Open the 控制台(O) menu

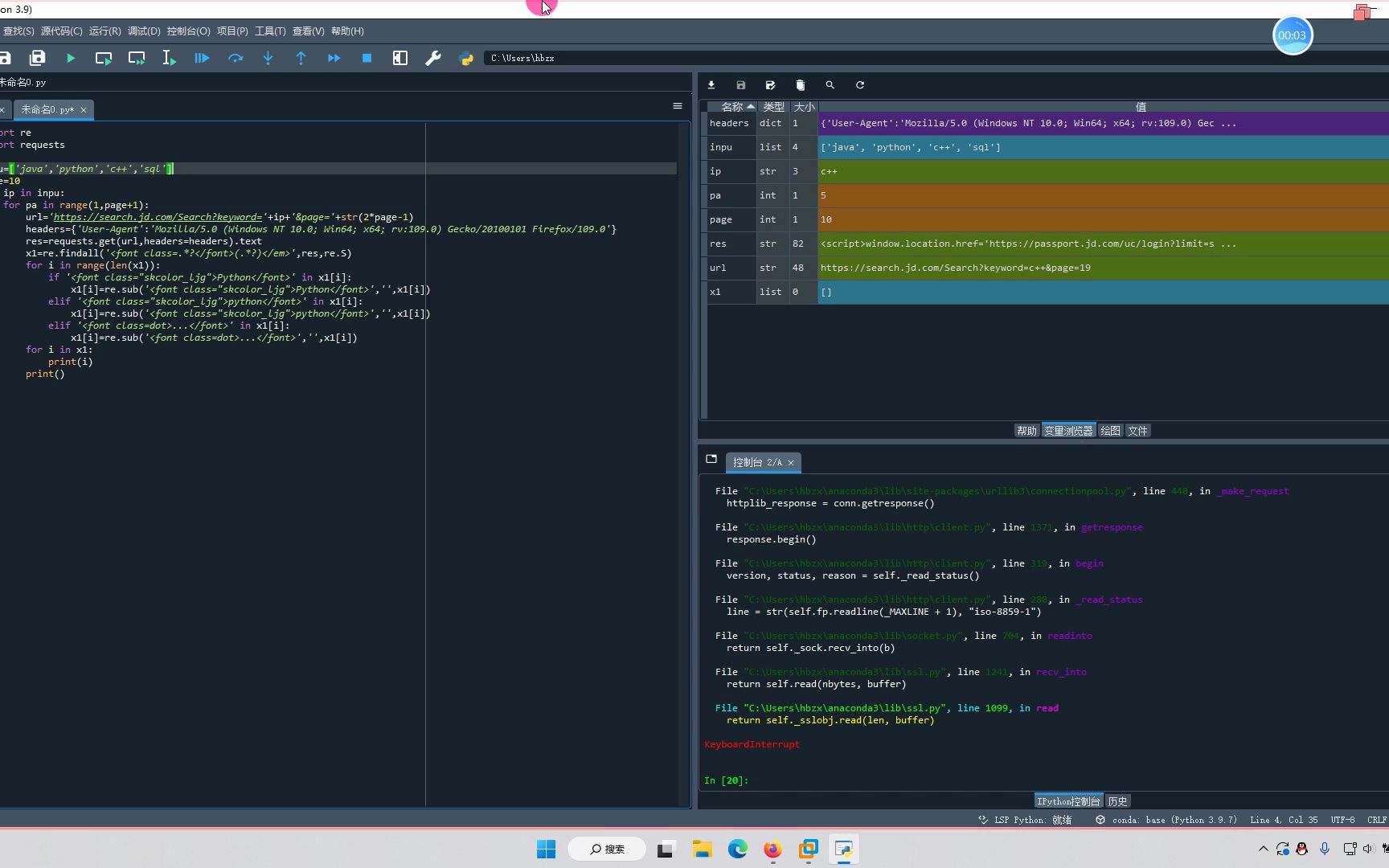188,31
